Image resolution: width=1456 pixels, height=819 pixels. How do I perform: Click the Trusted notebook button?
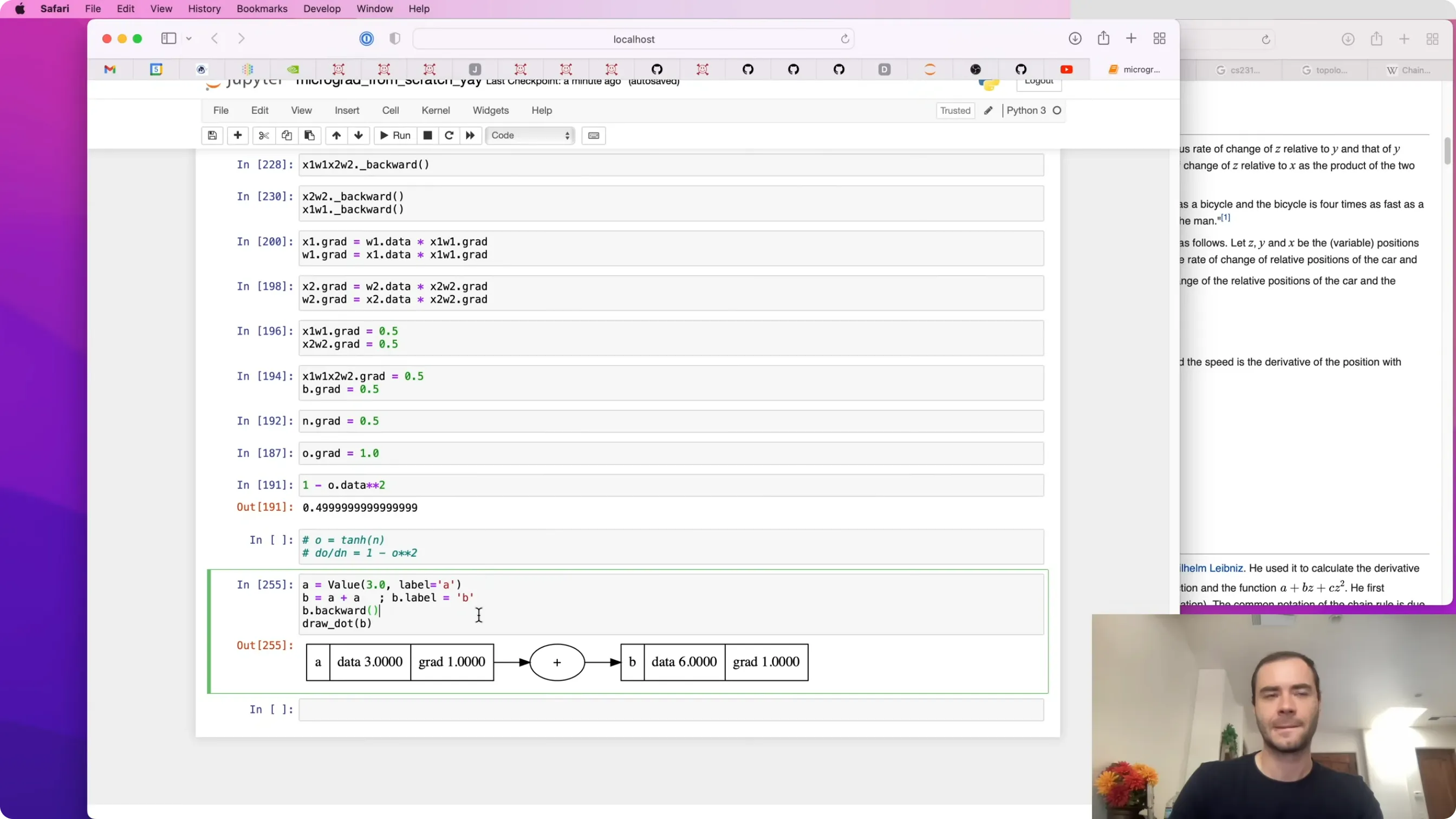click(955, 111)
